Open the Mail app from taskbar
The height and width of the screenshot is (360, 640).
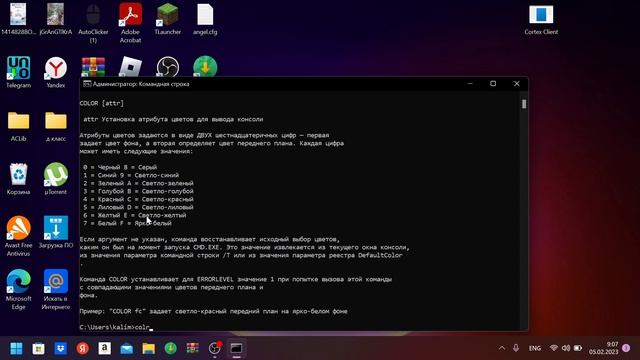[x=127, y=348]
